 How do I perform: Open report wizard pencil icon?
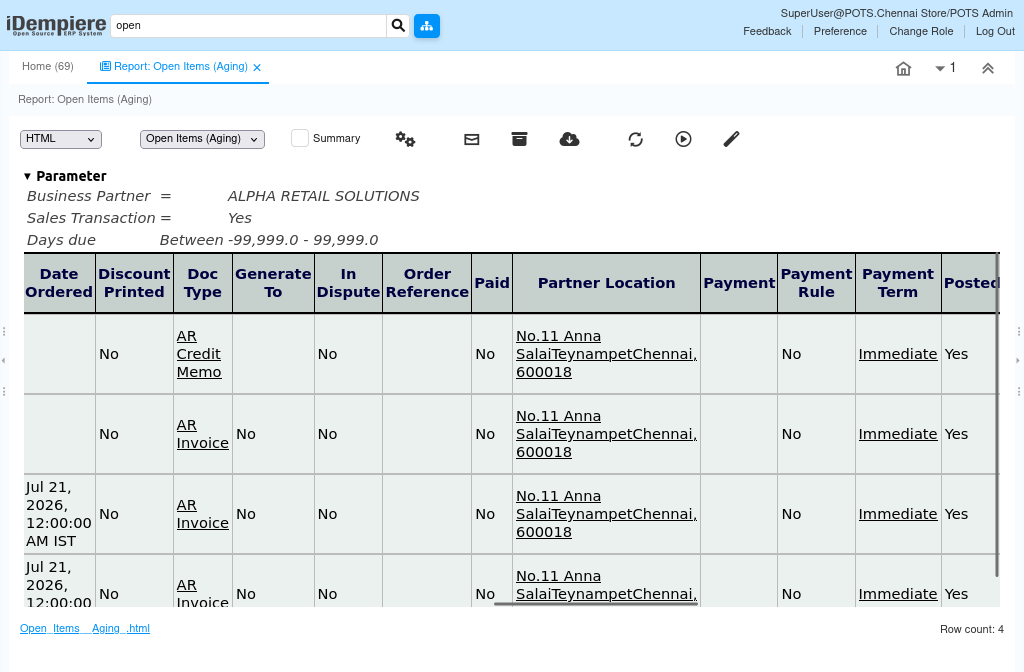(731, 139)
